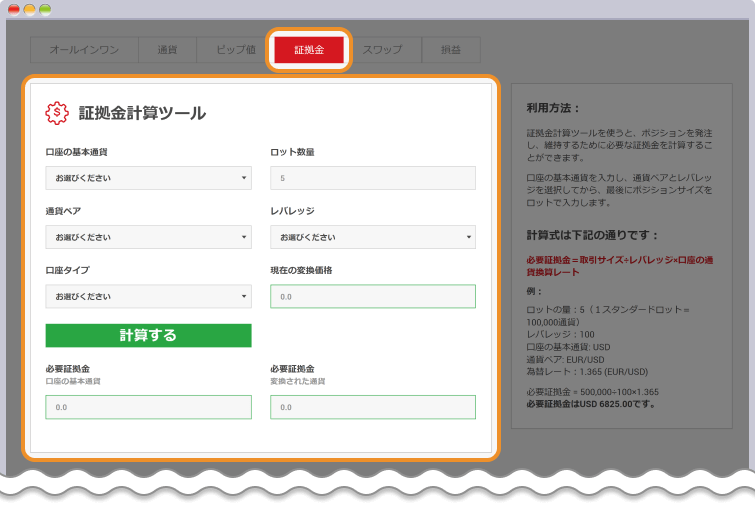Open the 損益 tab

click(x=451, y=50)
